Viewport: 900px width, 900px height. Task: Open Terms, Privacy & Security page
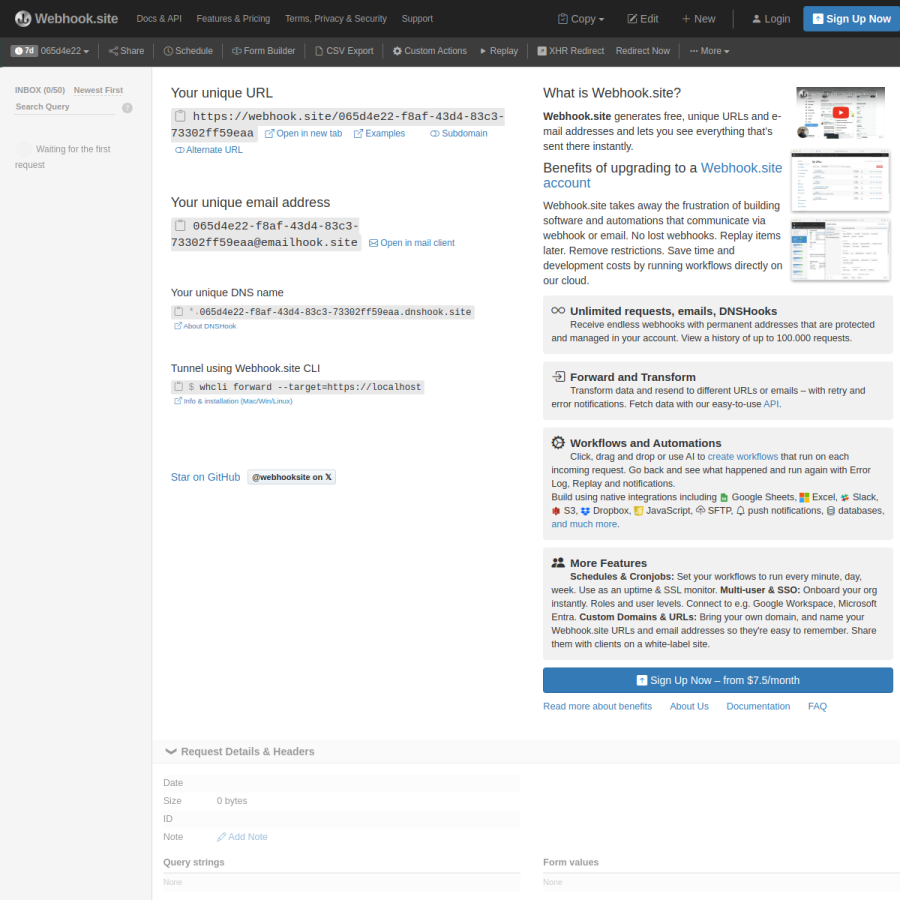coord(336,19)
